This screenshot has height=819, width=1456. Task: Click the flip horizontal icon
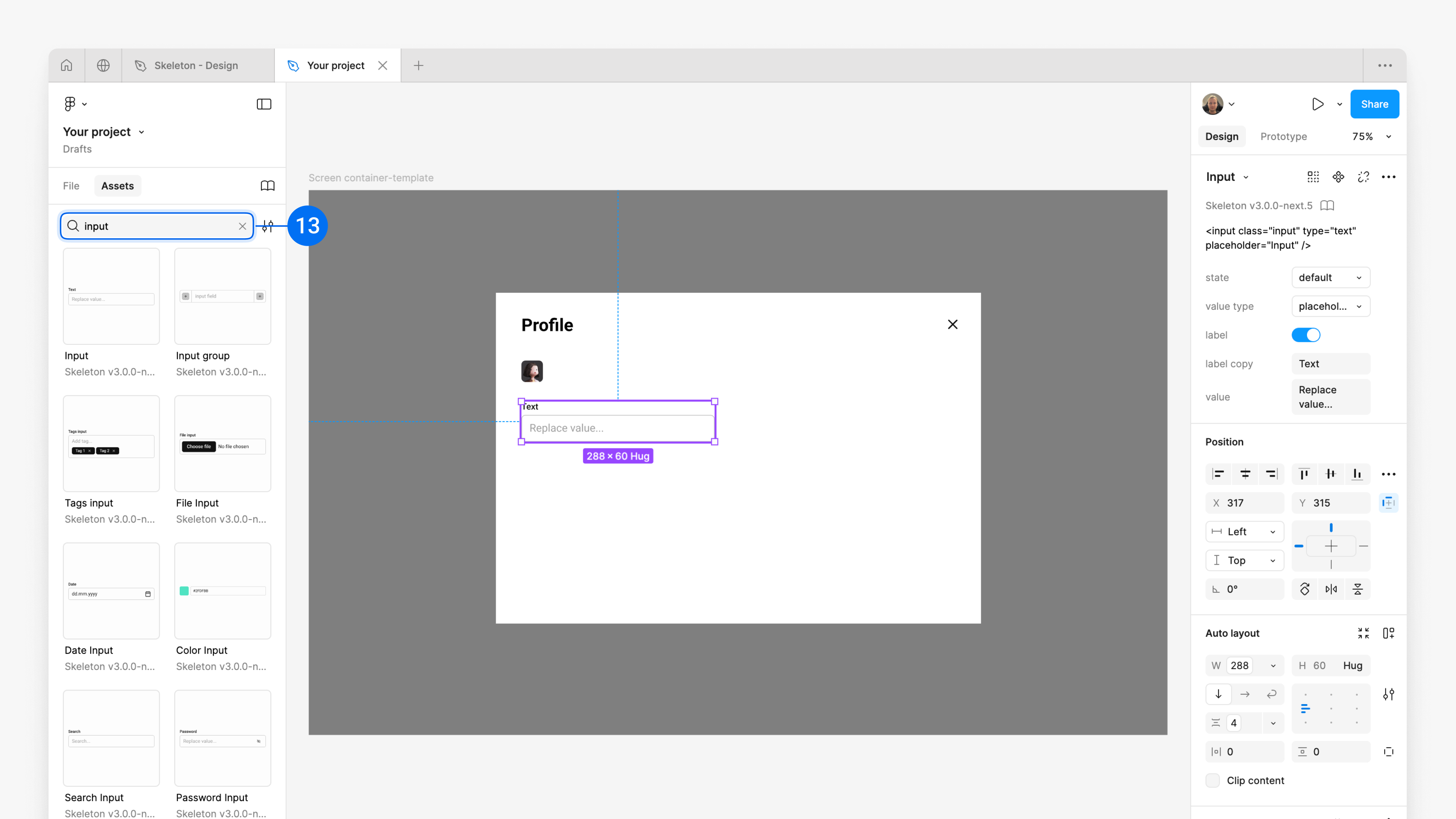click(x=1331, y=589)
